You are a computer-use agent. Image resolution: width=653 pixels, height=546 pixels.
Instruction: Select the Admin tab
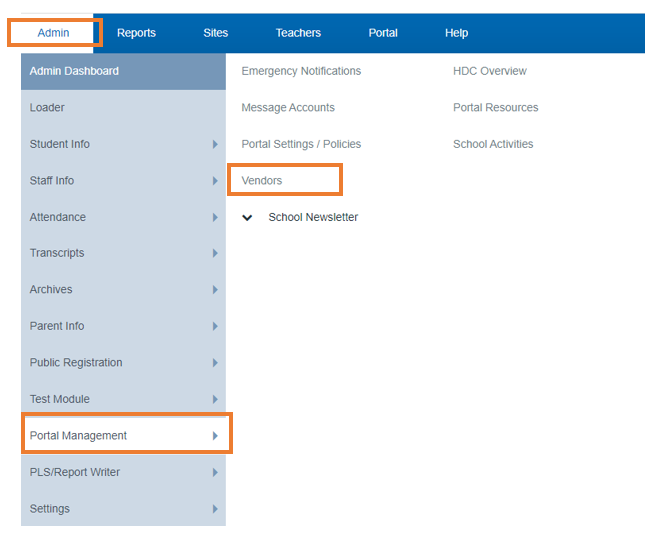(53, 33)
